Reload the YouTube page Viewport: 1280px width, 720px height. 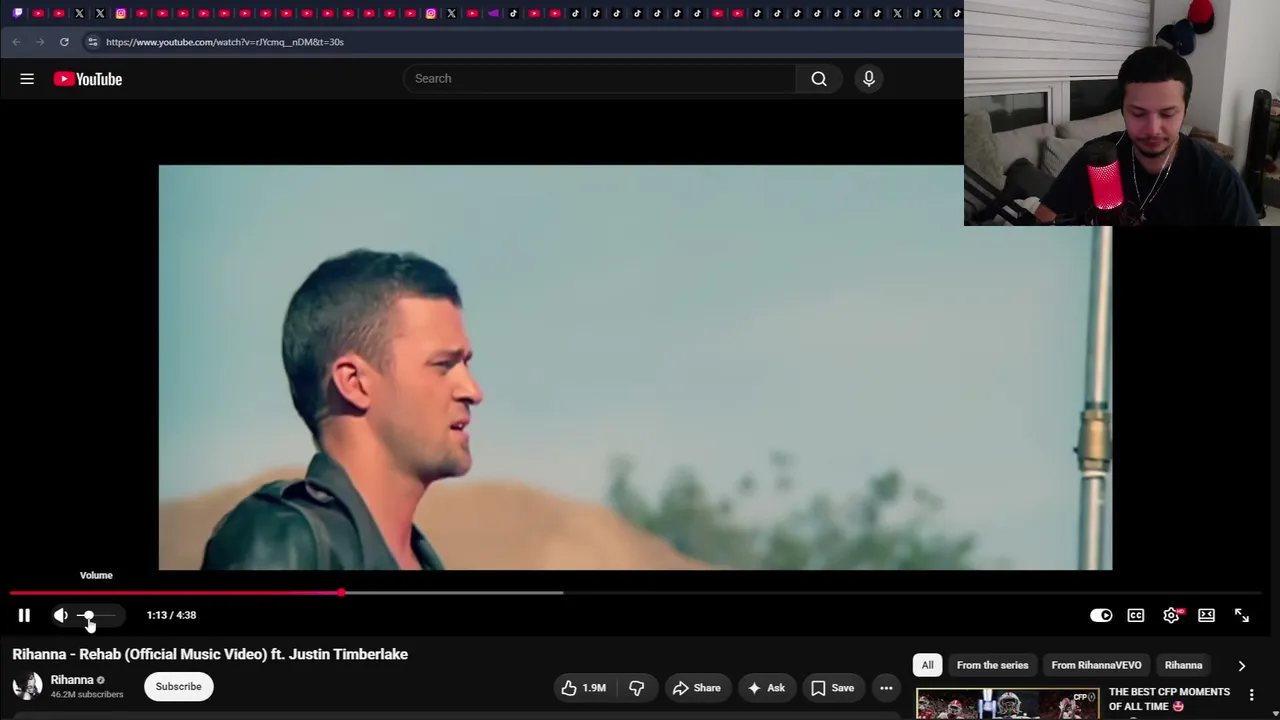pos(64,42)
